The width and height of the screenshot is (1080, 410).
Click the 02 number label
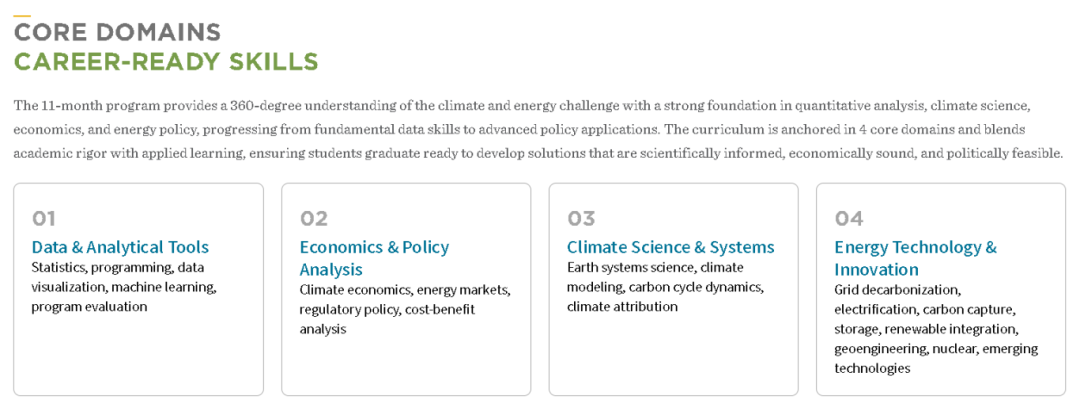click(x=313, y=218)
